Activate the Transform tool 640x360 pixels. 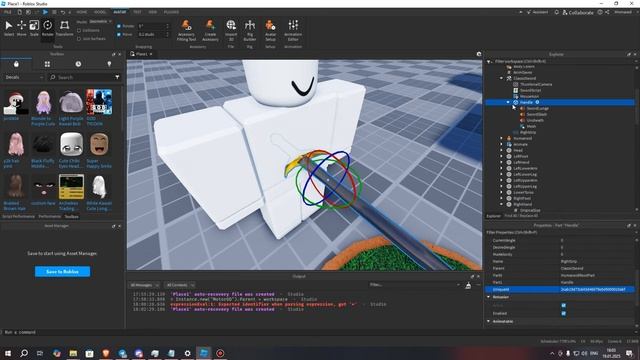64,28
